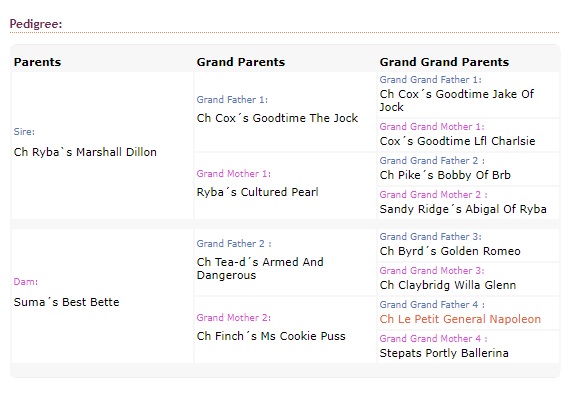Screen dimensions: 571x393
Task: Click the Grand Grand Father 4 label
Action: tap(432, 304)
